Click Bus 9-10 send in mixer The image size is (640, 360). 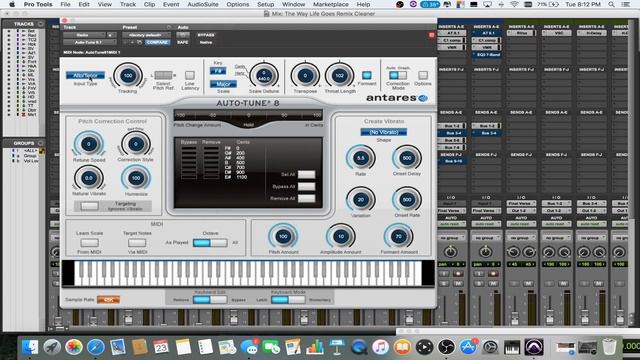coord(452,161)
